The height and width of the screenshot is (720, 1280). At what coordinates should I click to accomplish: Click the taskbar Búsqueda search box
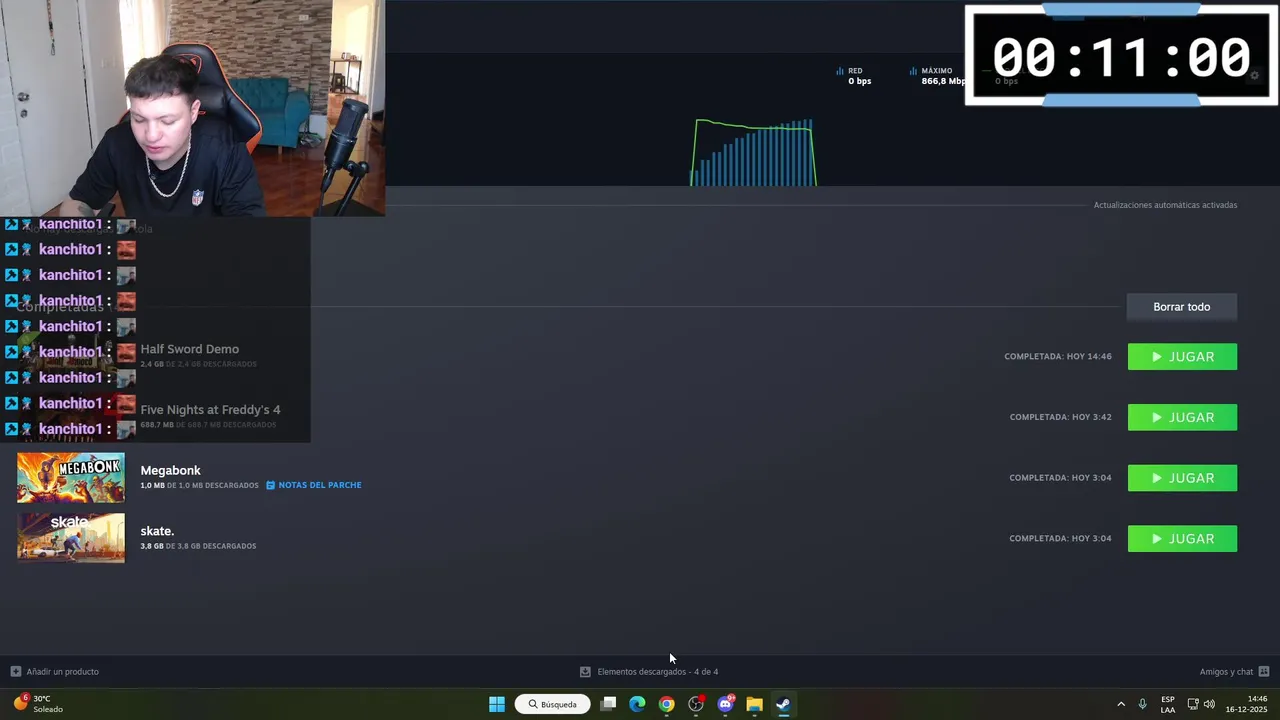(x=553, y=704)
